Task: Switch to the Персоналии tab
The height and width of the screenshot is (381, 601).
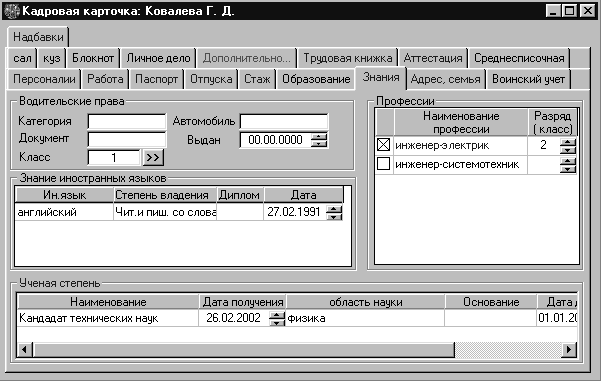Action: tap(44, 79)
